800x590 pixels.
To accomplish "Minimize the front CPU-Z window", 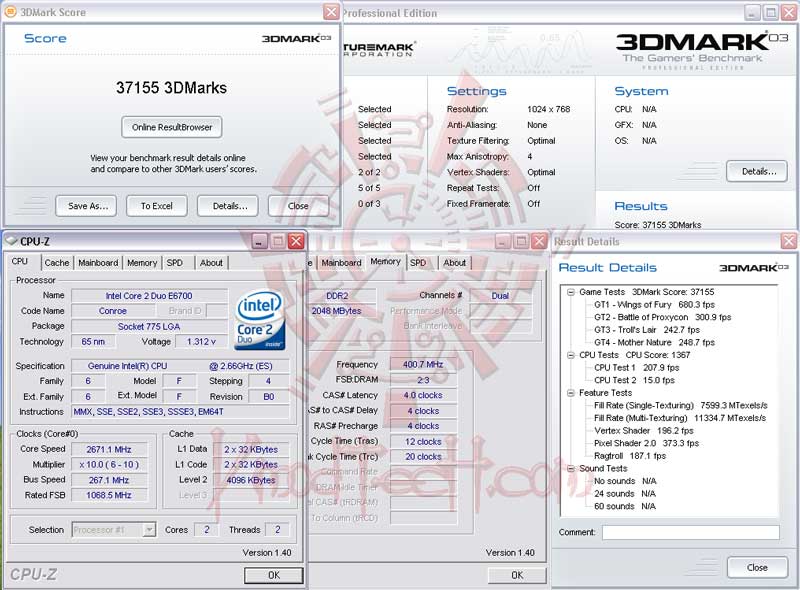I will [259, 241].
